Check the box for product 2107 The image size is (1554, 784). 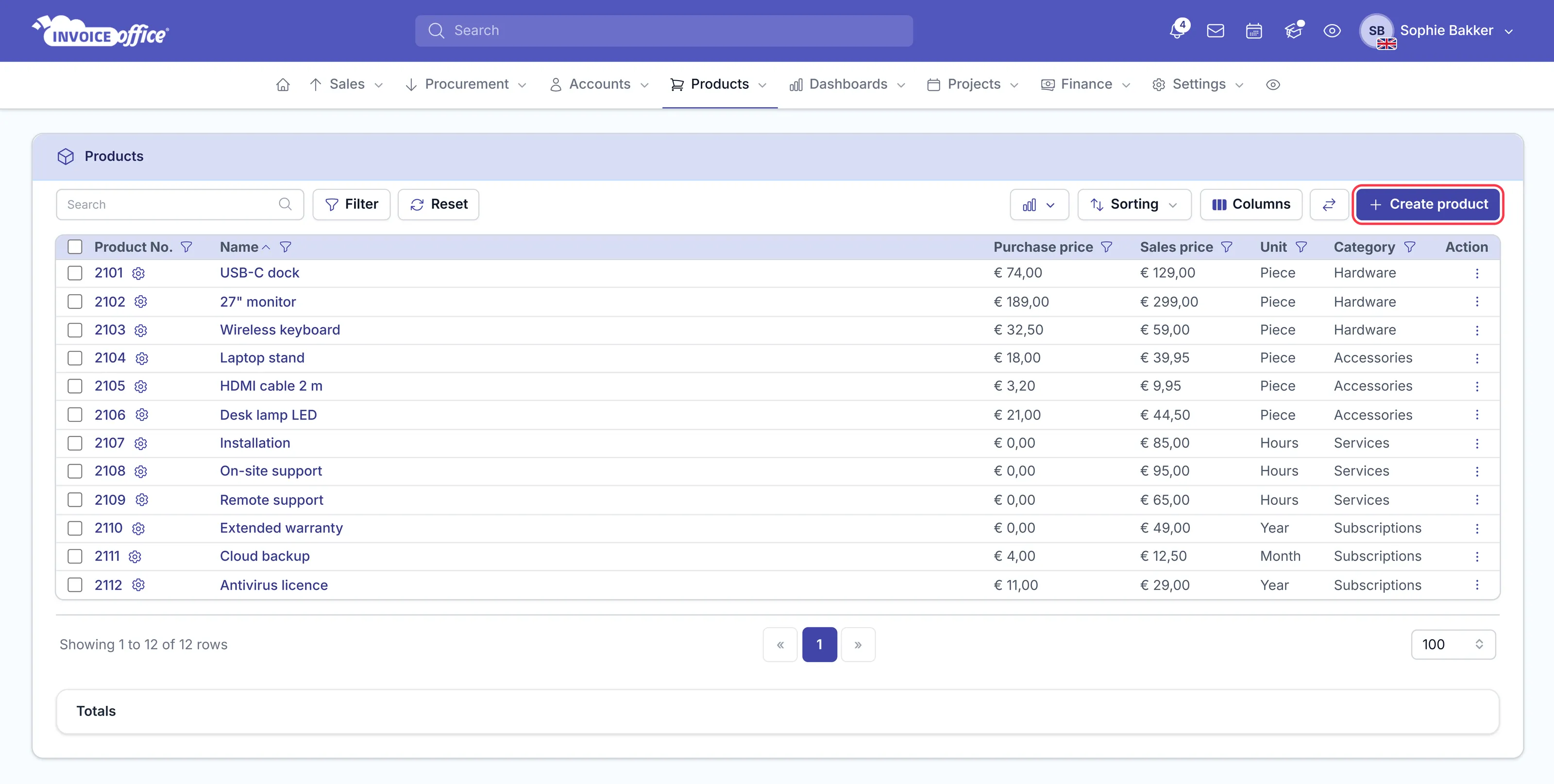[75, 443]
